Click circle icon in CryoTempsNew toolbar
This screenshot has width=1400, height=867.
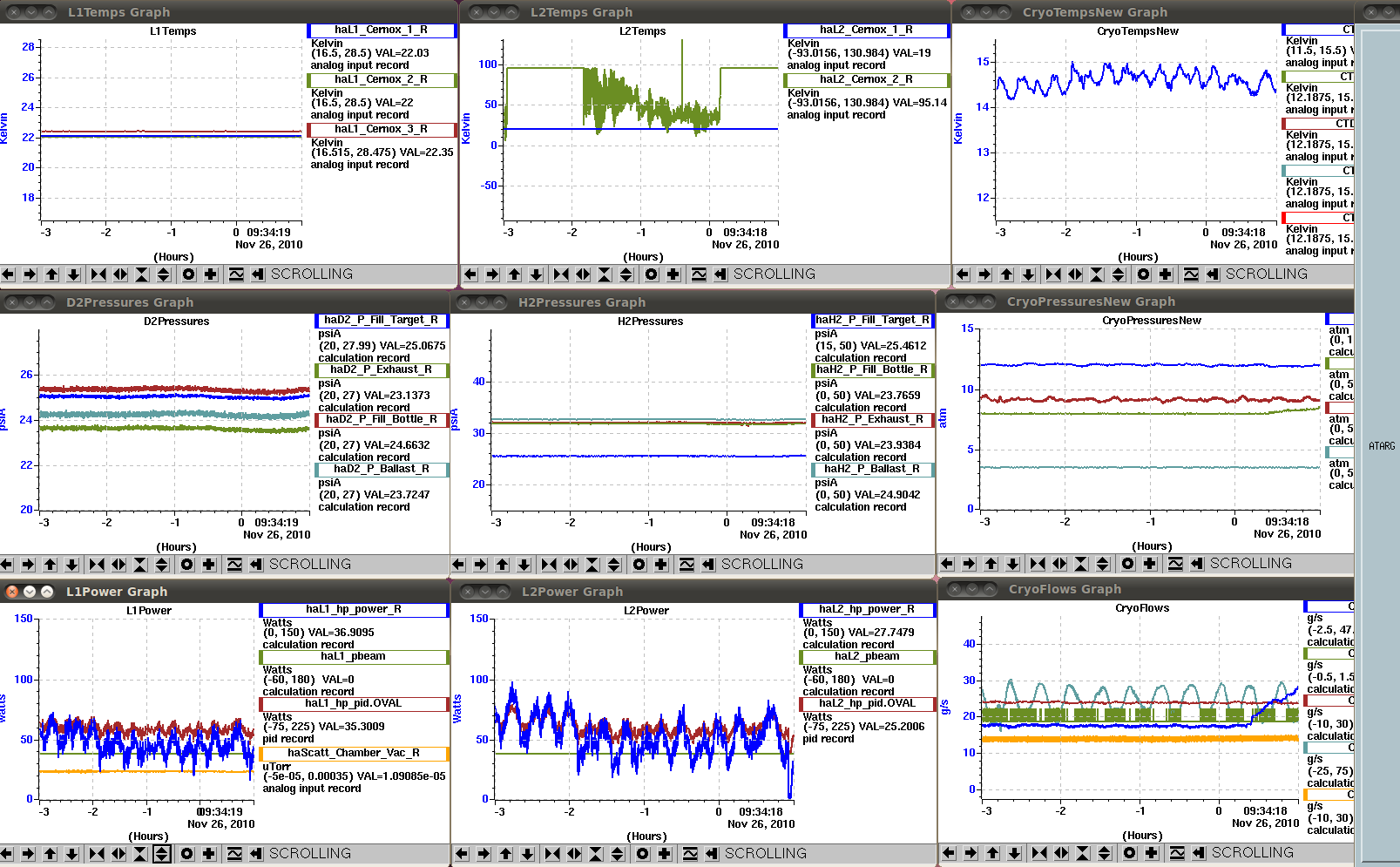click(x=1144, y=274)
